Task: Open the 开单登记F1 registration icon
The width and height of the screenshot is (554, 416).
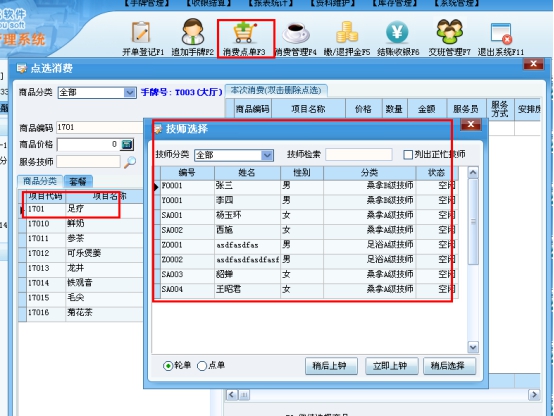Action: coord(142,33)
